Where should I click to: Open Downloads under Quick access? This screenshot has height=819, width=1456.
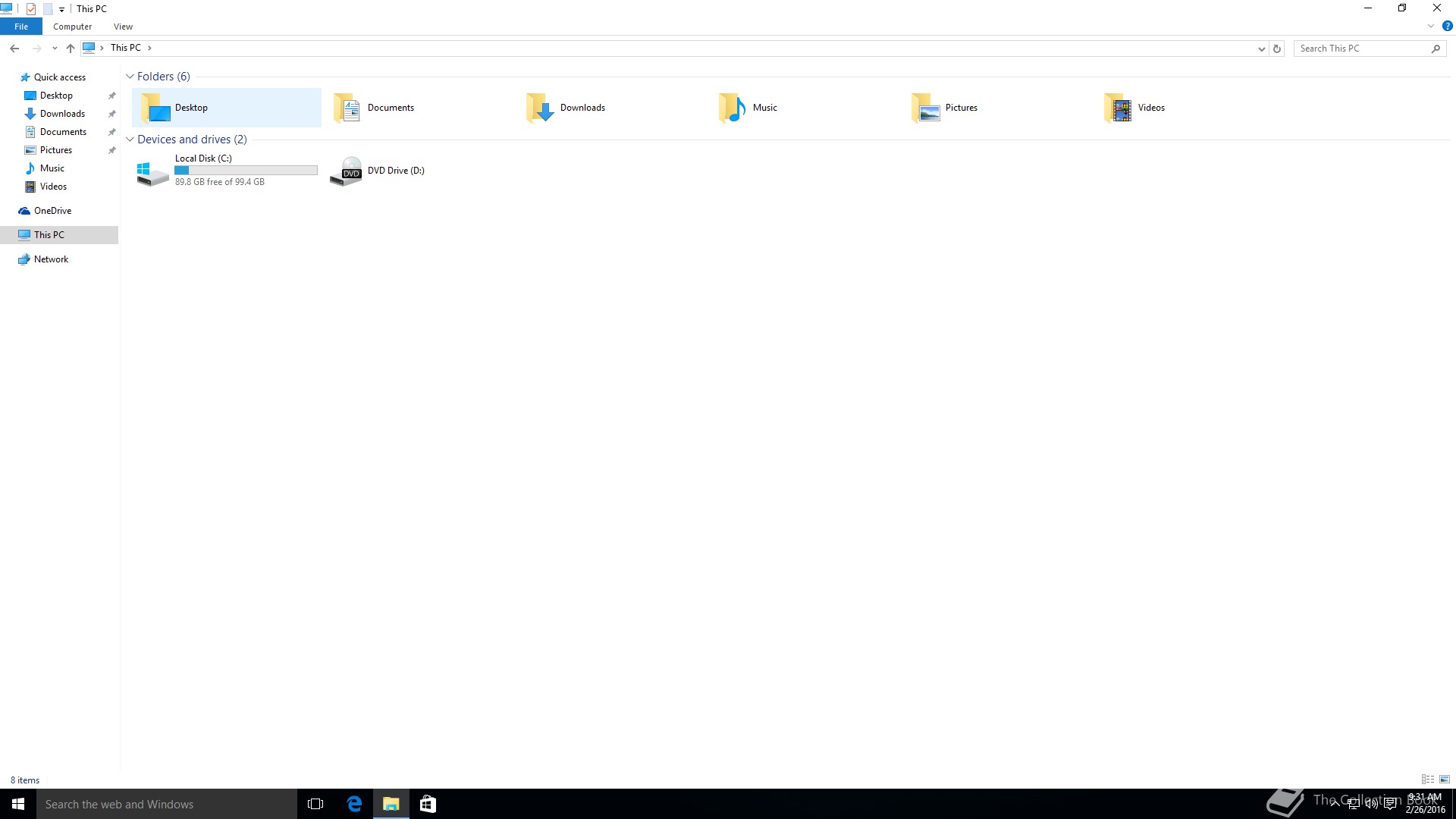click(62, 114)
